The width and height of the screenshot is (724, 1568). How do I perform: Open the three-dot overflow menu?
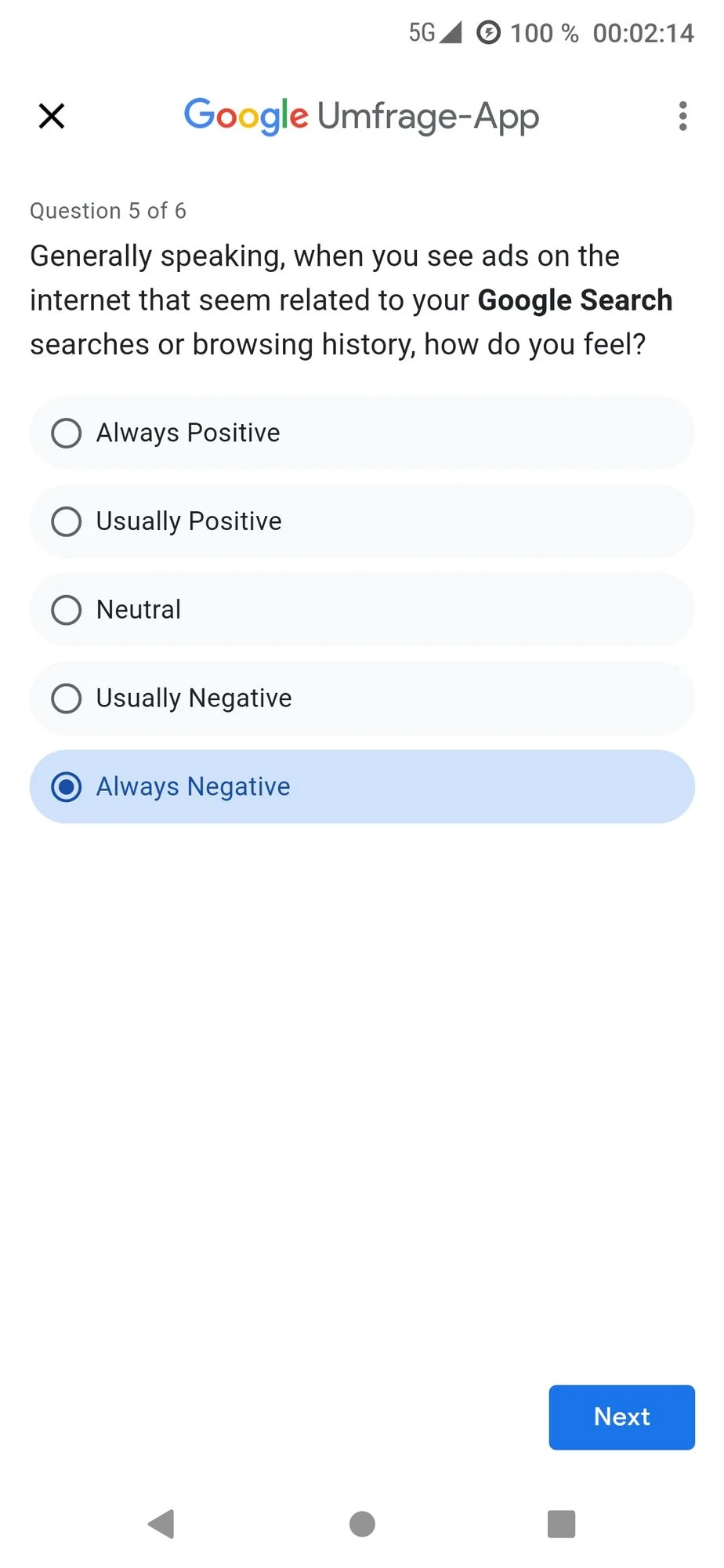point(683,116)
